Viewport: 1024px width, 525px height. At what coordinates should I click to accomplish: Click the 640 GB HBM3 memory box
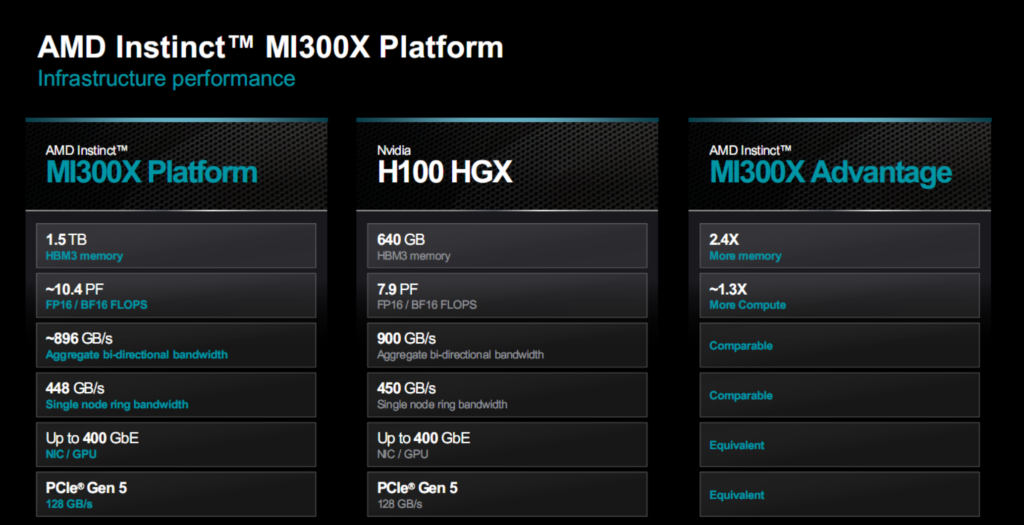(x=507, y=245)
